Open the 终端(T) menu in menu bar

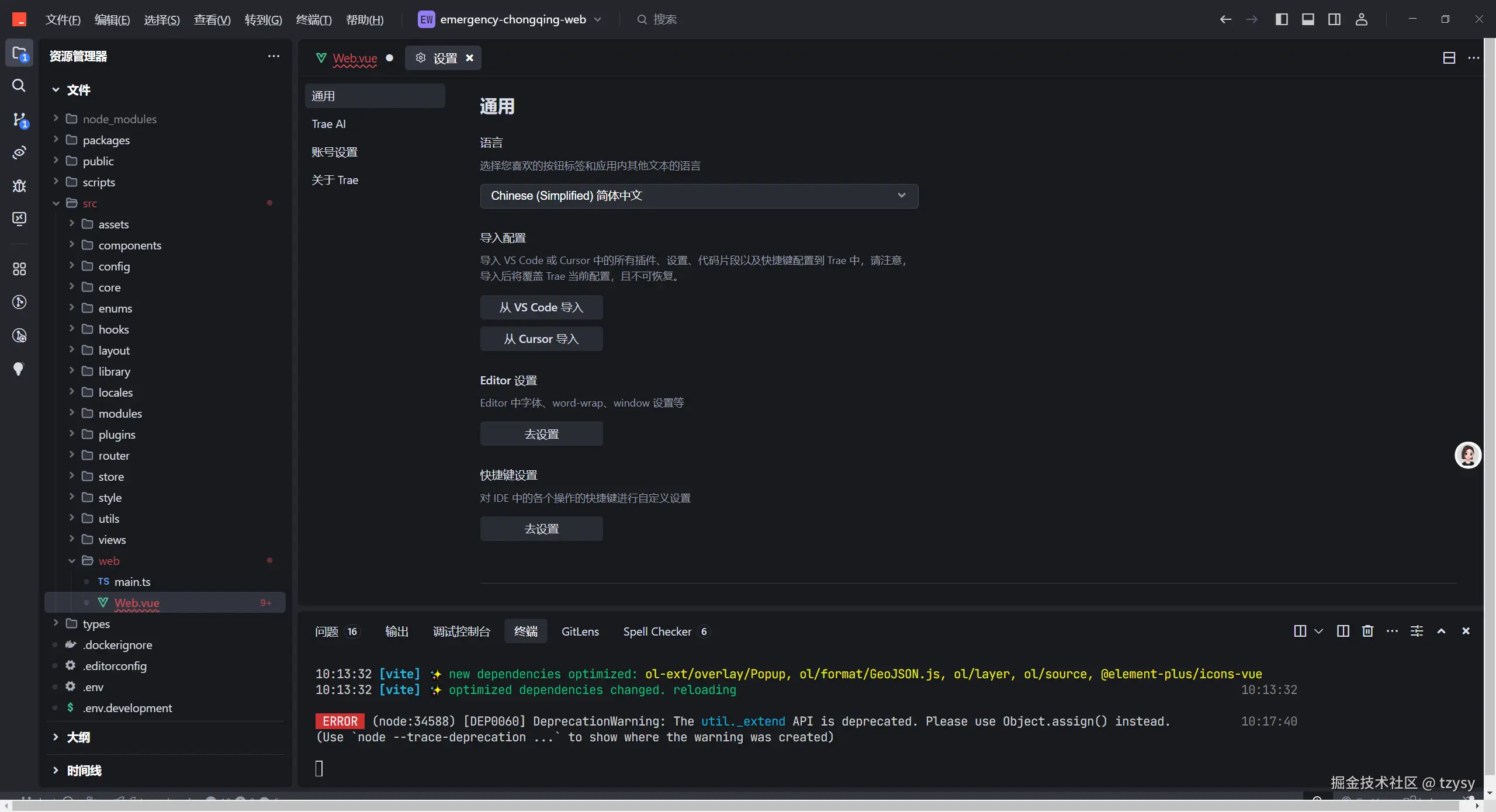click(313, 20)
